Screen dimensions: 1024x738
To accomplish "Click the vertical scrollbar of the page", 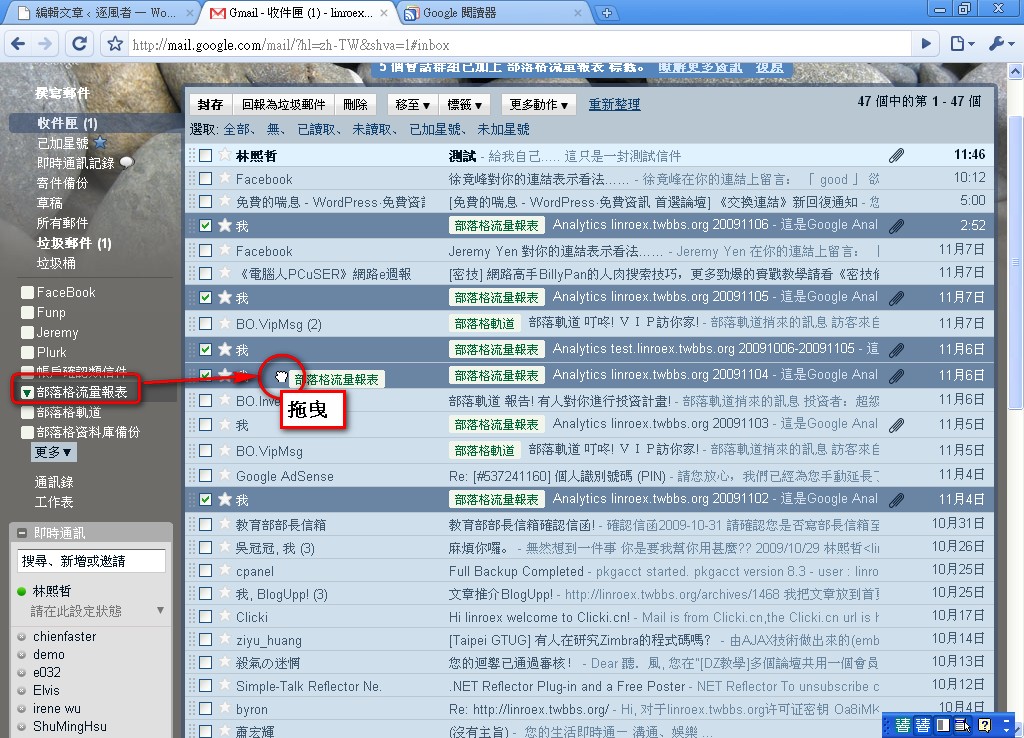I will (x=1015, y=263).
